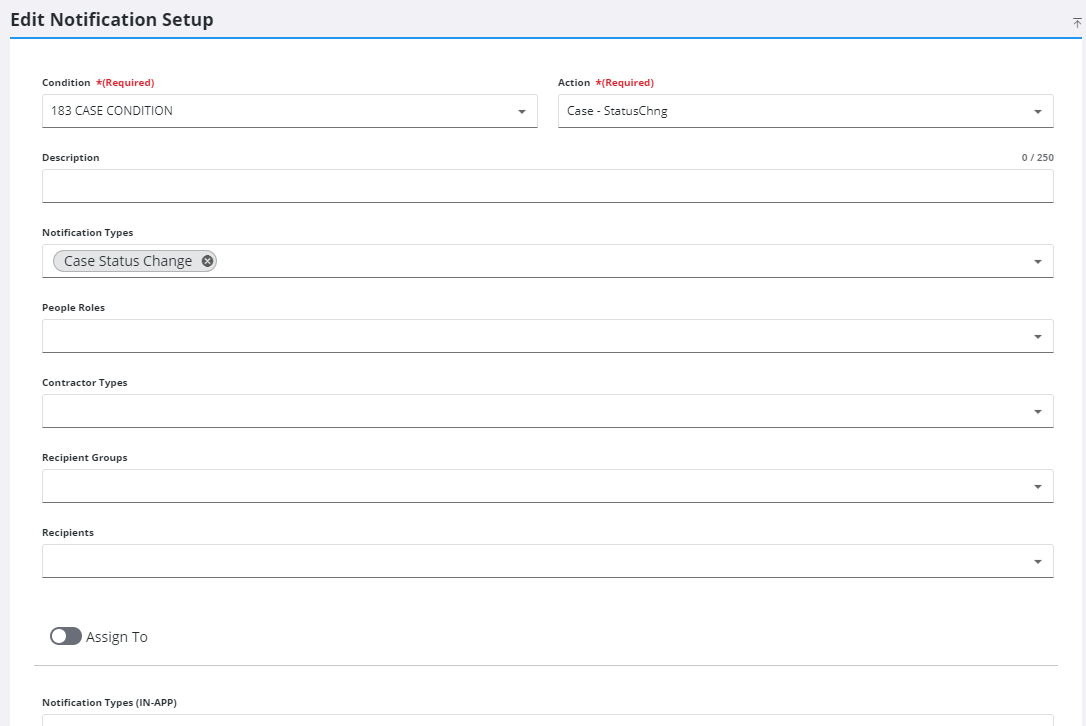Image resolution: width=1086 pixels, height=726 pixels.
Task: Click inside the People Roles field
Action: click(x=500, y=335)
